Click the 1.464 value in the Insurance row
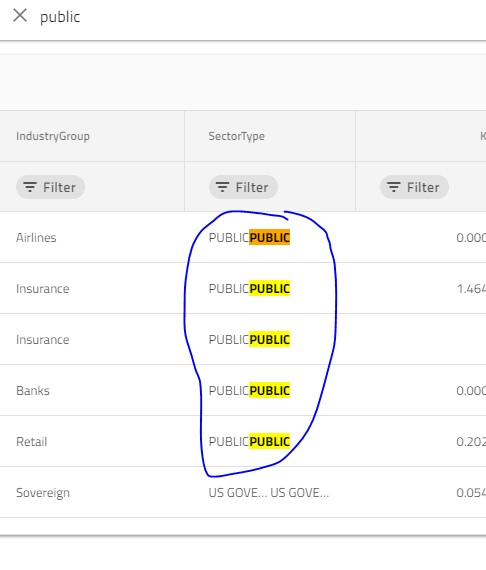This screenshot has height=570, width=486. coord(471,289)
